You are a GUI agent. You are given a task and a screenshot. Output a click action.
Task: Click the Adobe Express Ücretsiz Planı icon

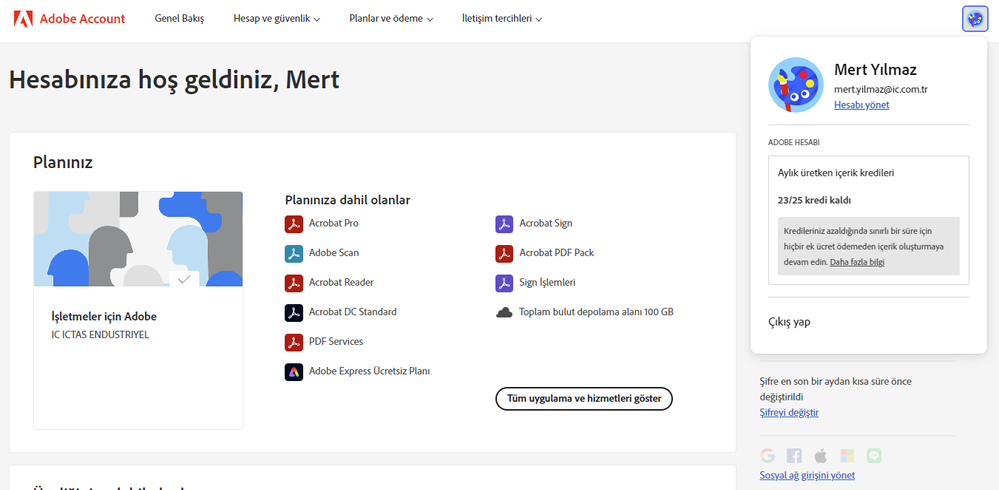click(x=294, y=371)
